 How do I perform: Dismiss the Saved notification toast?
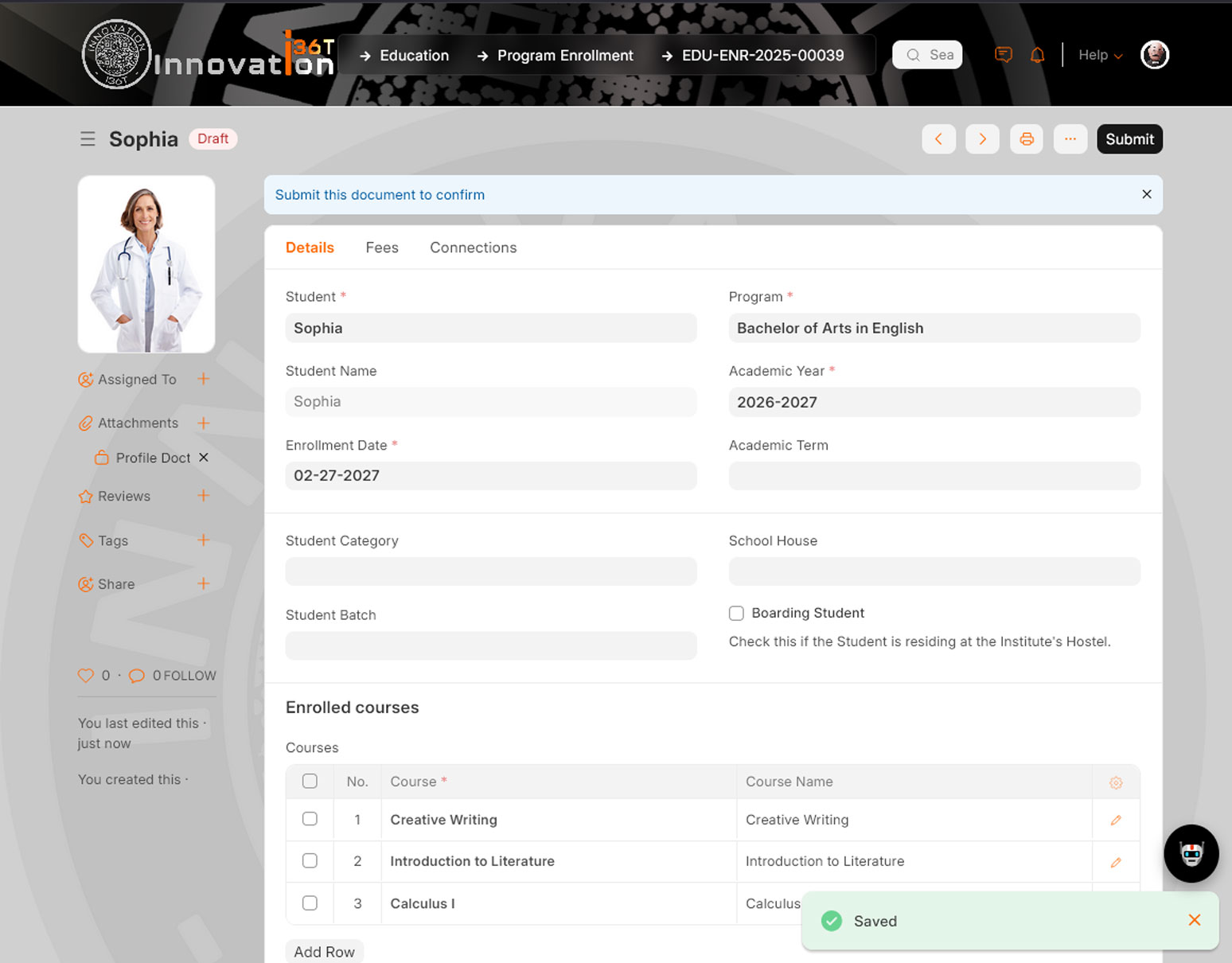point(1194,920)
